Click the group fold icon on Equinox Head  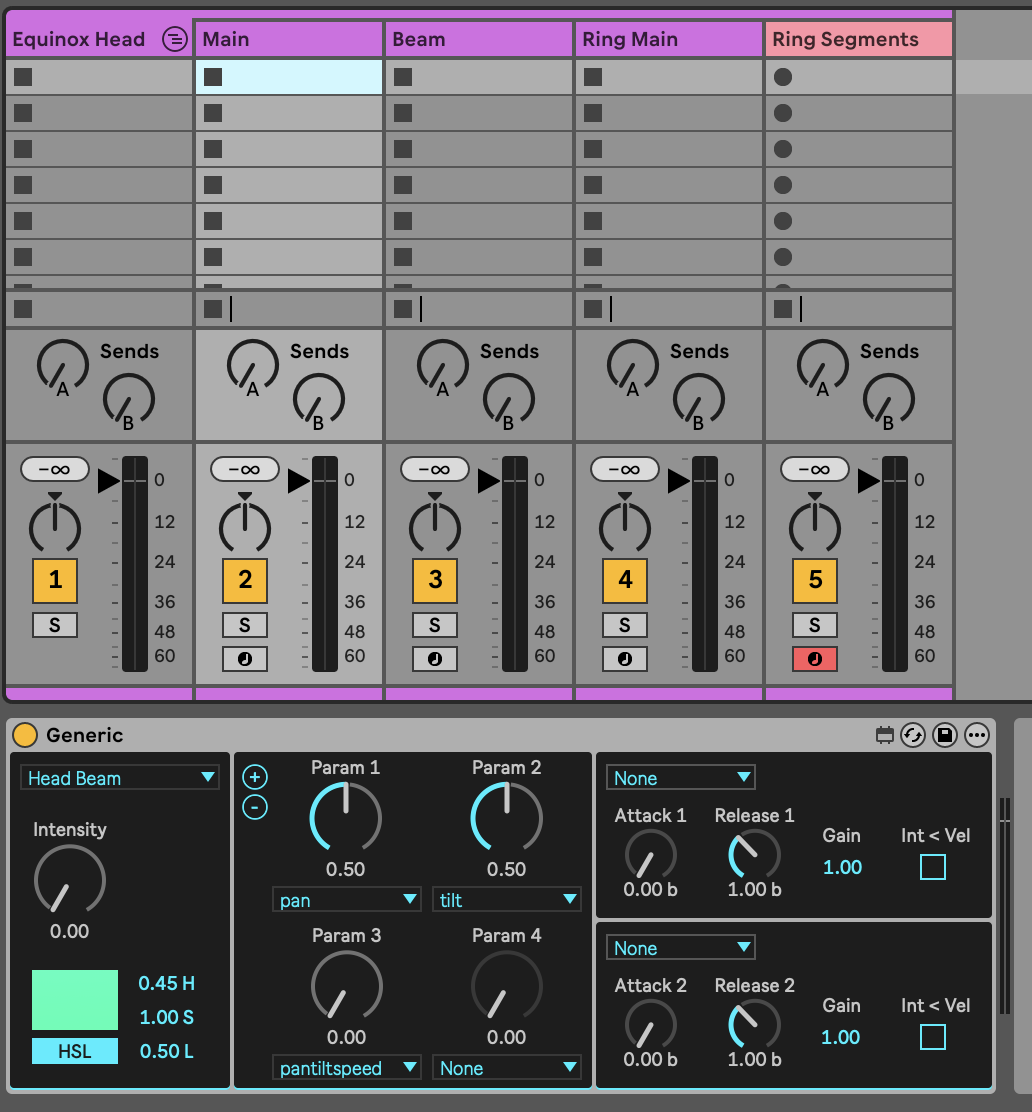(x=174, y=40)
